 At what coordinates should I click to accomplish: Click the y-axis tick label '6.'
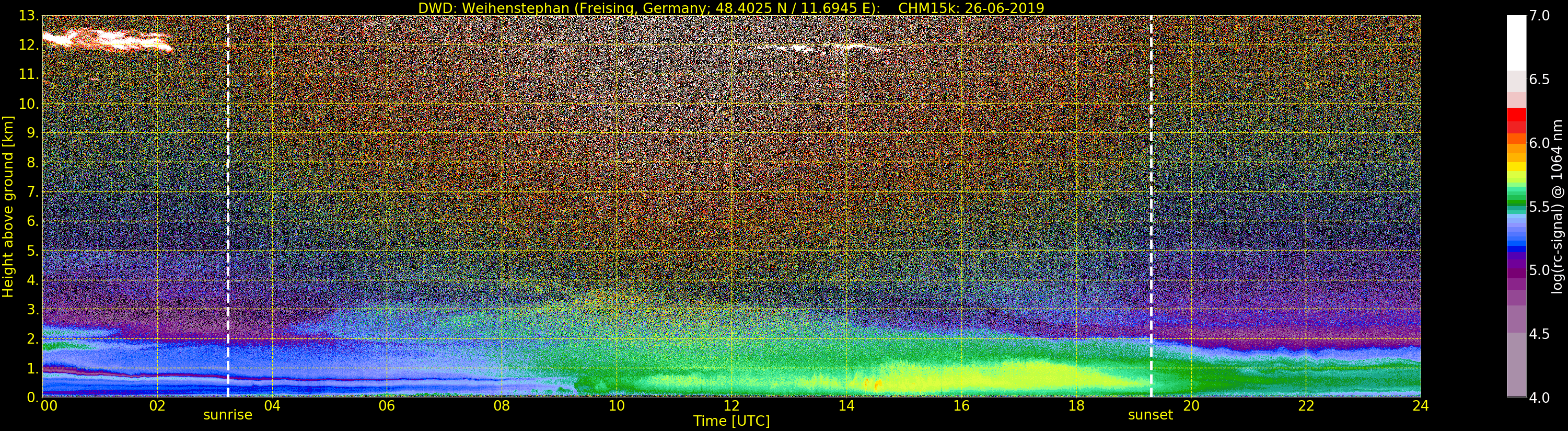click(x=33, y=221)
